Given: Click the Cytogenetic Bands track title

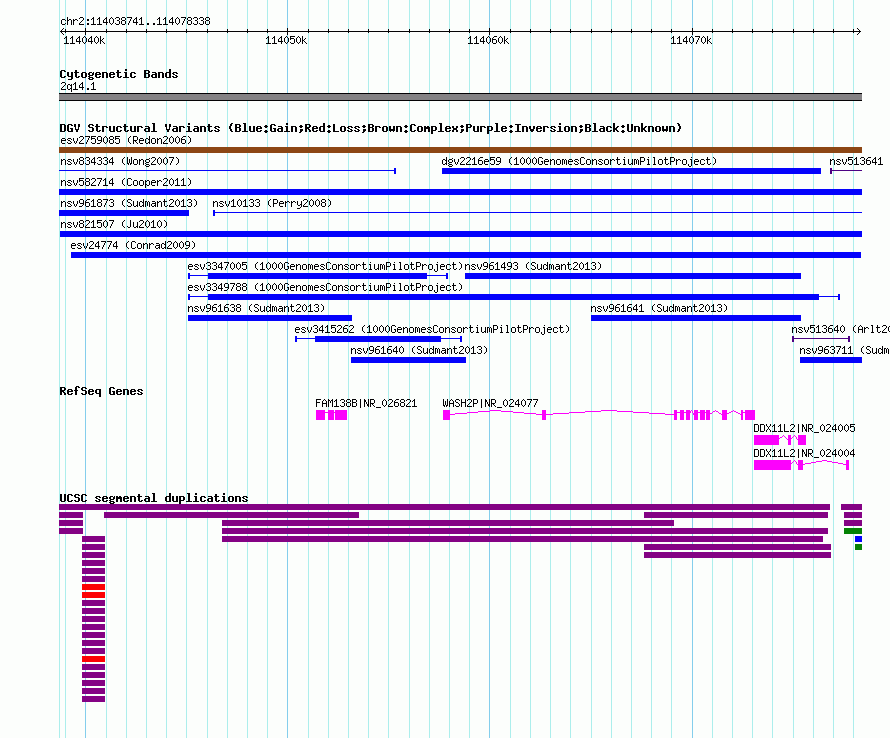Looking at the screenshot, I should pos(119,74).
